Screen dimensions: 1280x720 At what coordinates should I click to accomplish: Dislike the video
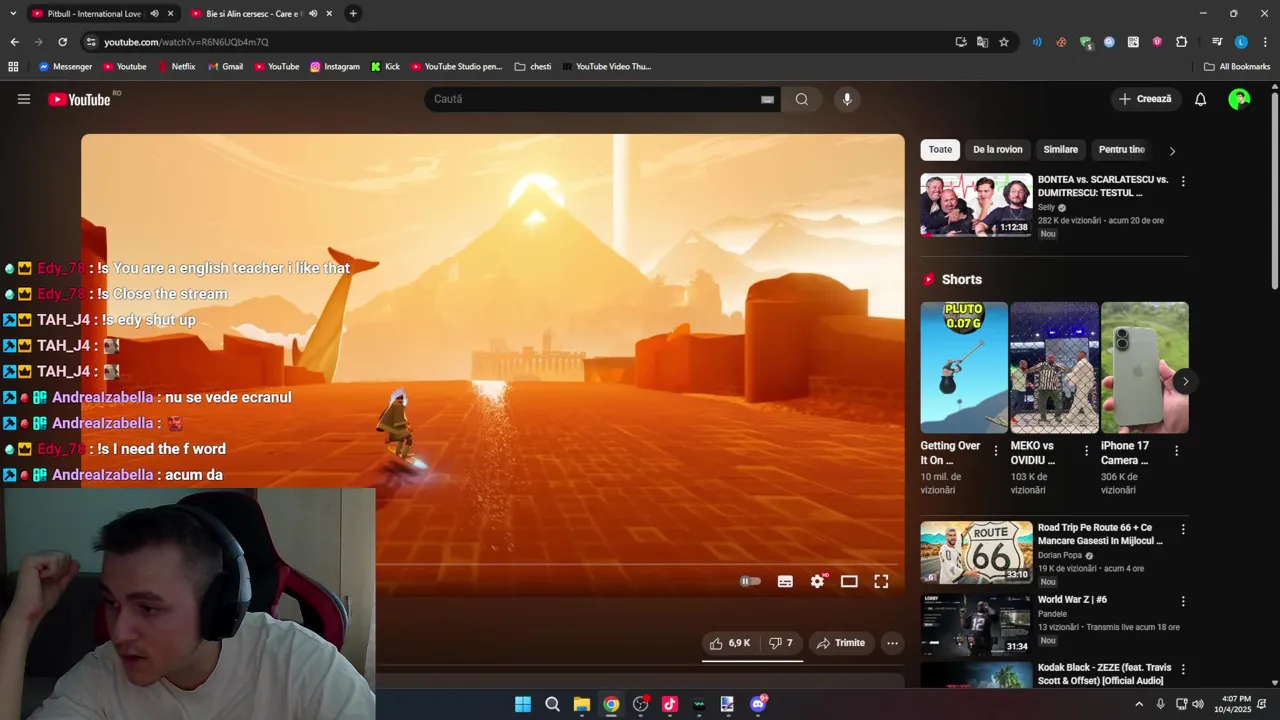click(780, 643)
